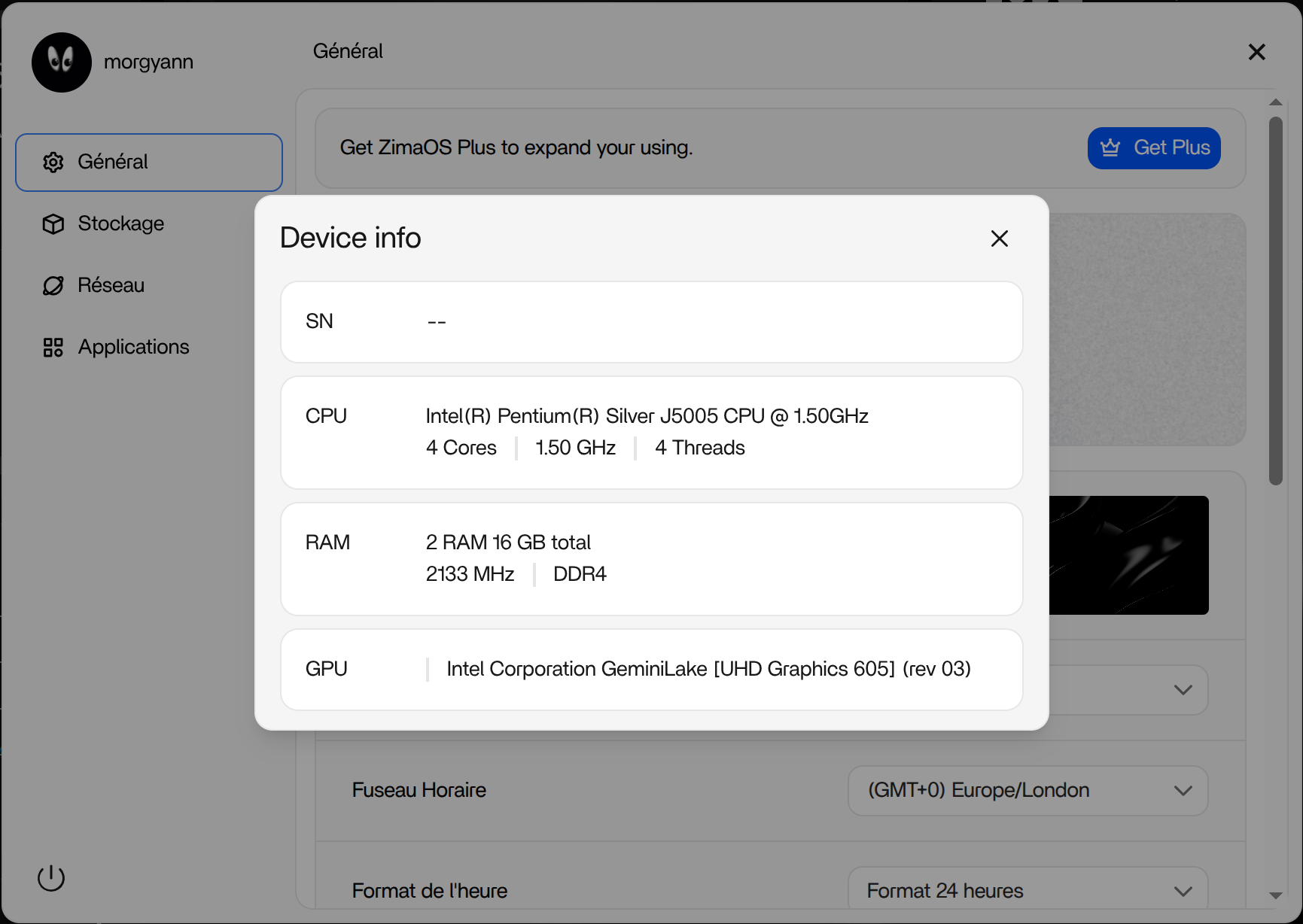Viewport: 1303px width, 924px height.
Task: Expand the dropdown chevron above Fuseau Horaire
Action: tap(1183, 690)
